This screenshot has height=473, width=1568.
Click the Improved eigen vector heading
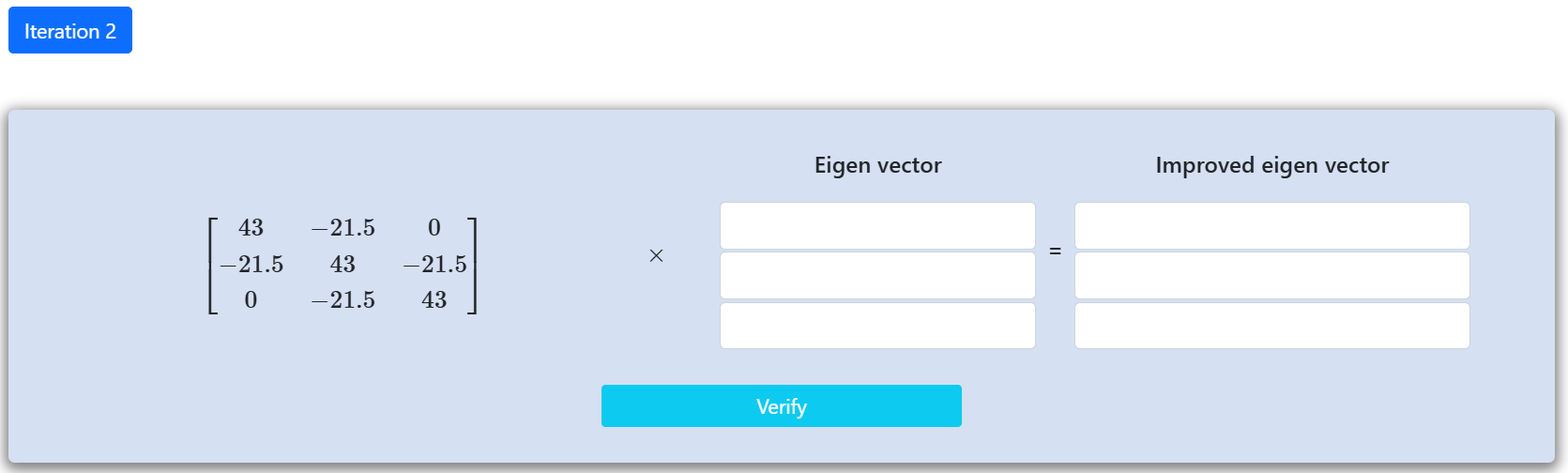pos(1271,165)
